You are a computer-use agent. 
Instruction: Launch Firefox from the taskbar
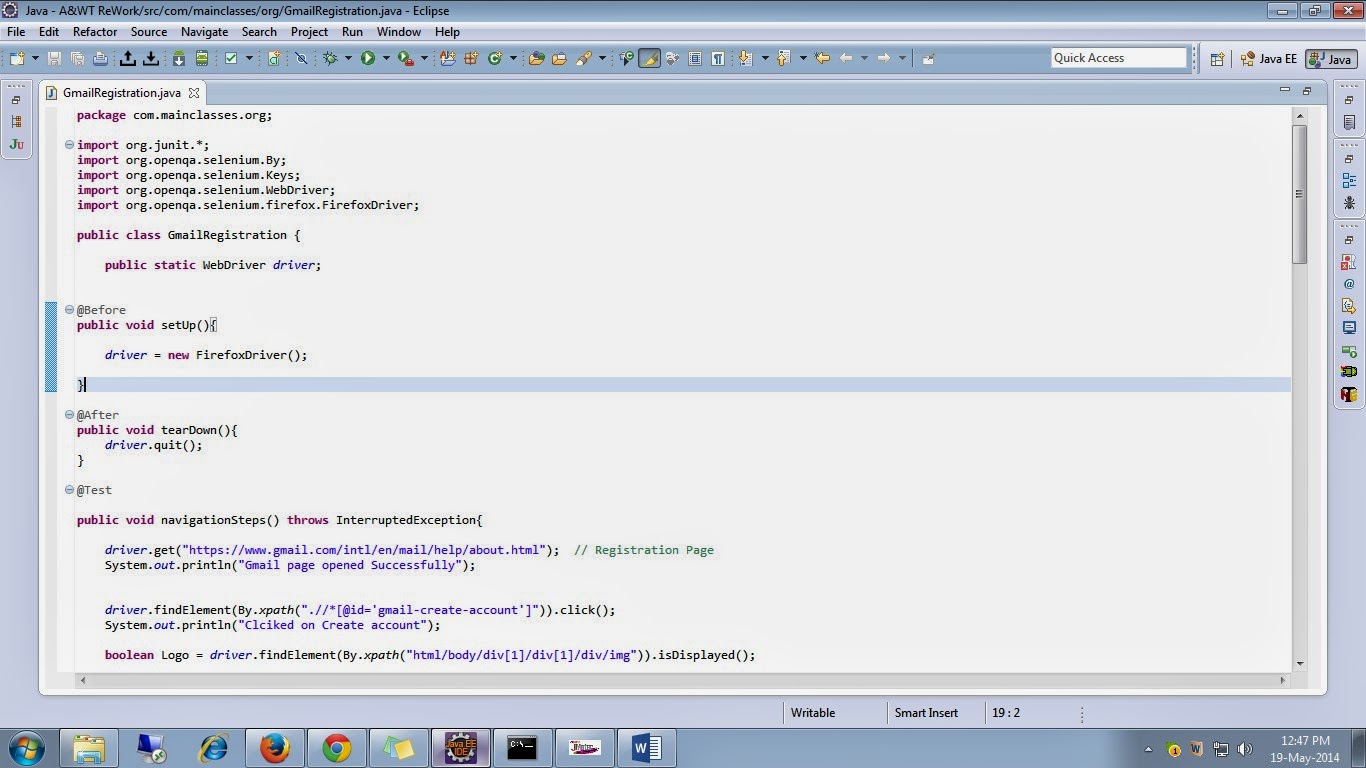pyautogui.click(x=274, y=748)
